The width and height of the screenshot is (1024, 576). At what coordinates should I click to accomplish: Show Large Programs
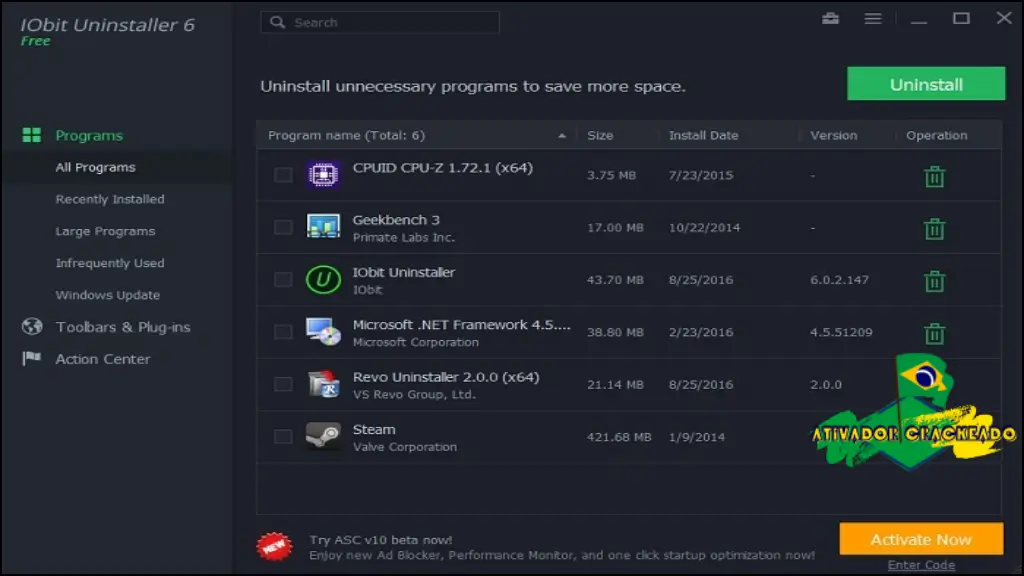tap(105, 231)
